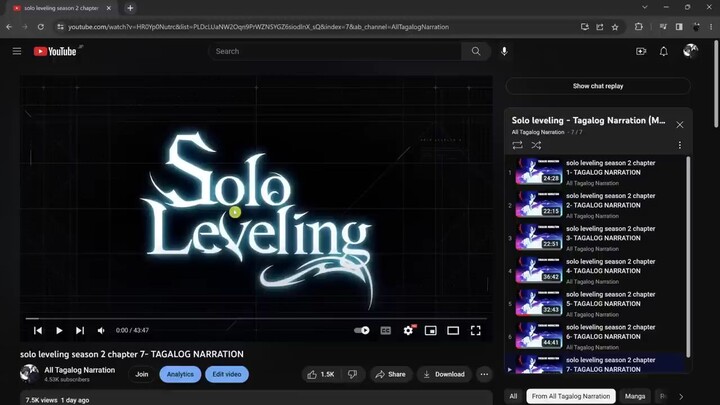Viewport: 720px width, 405px height.
Task: Select the Manga filter chip
Action: pos(635,396)
